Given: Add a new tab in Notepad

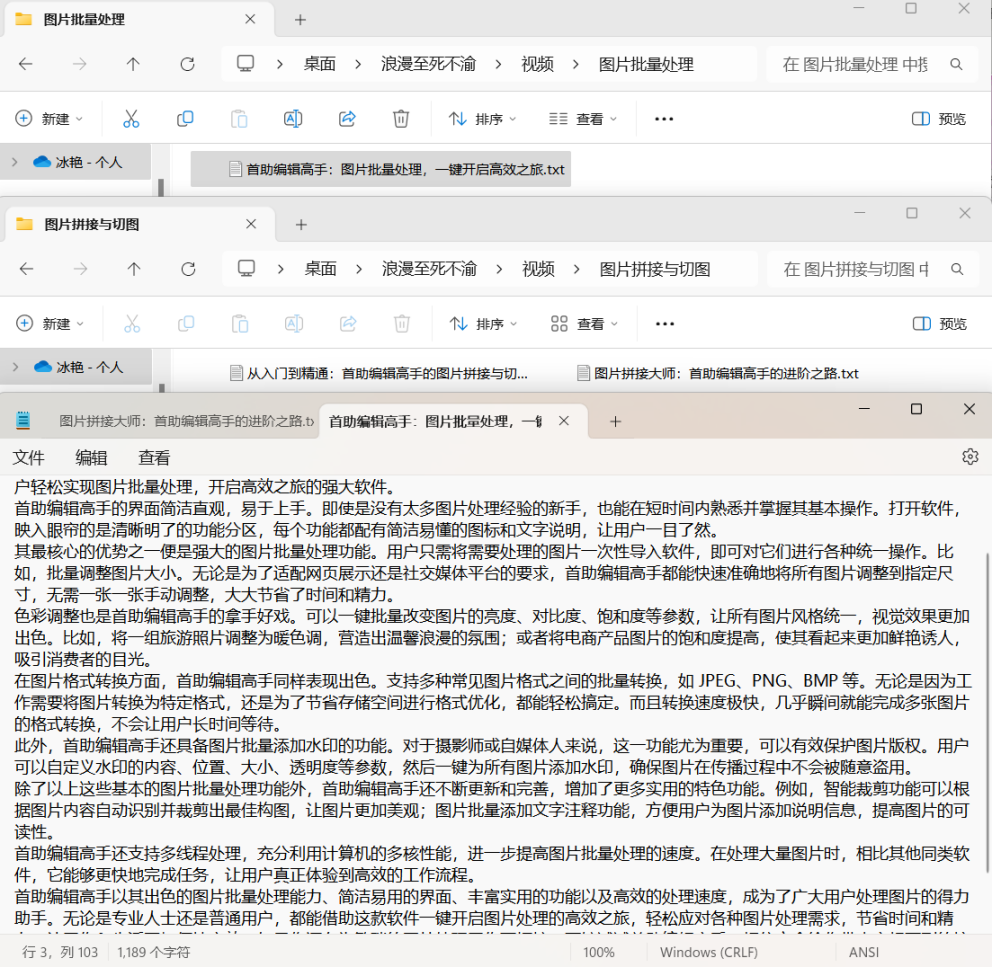Looking at the screenshot, I should [615, 421].
